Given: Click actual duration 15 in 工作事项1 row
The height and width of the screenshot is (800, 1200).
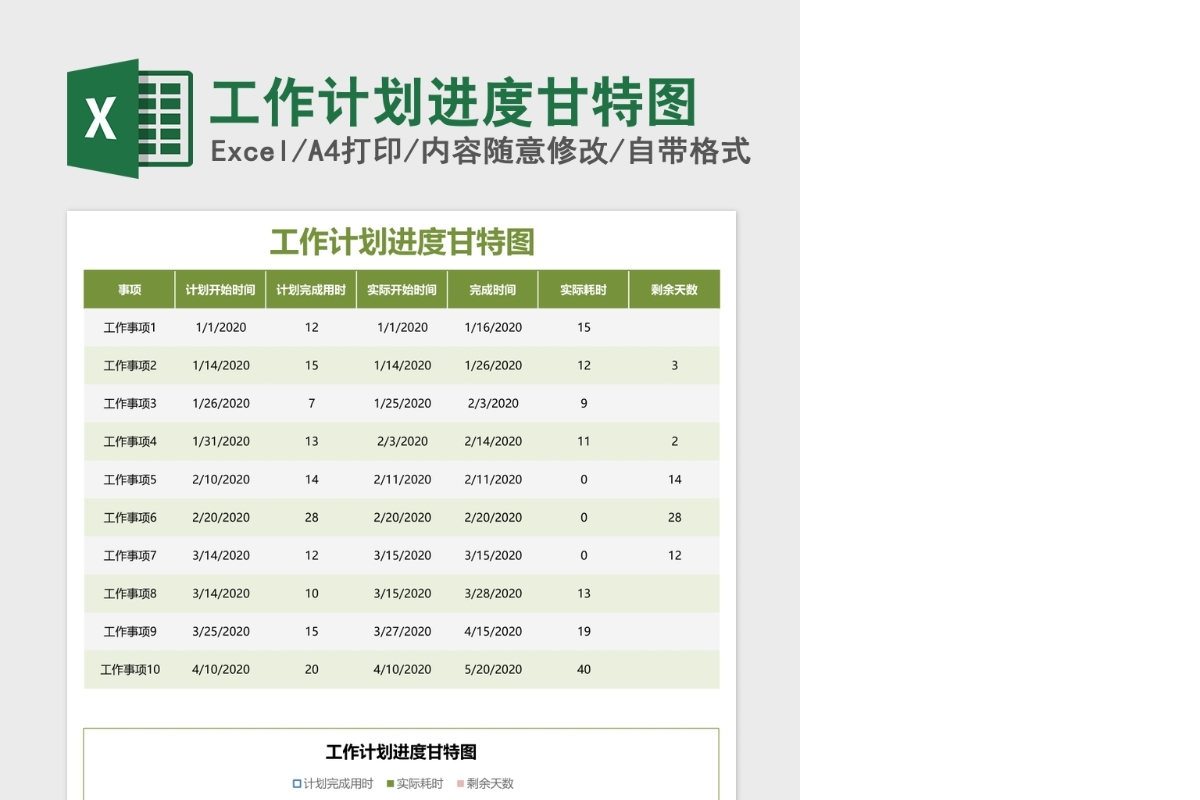Looking at the screenshot, I should (x=584, y=327).
